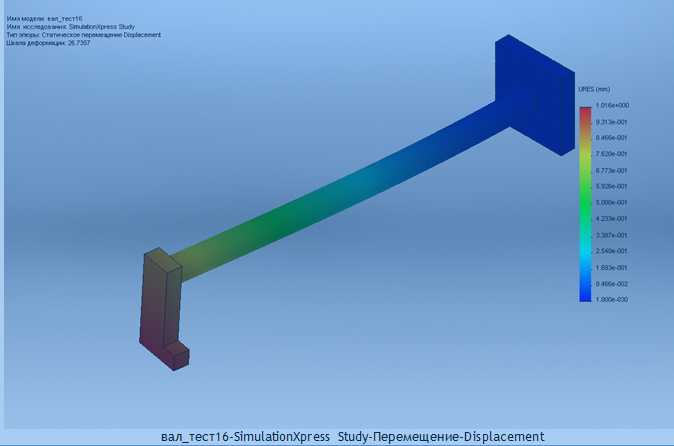
Task: Click legend value 1.693e-001
Action: tap(611, 268)
